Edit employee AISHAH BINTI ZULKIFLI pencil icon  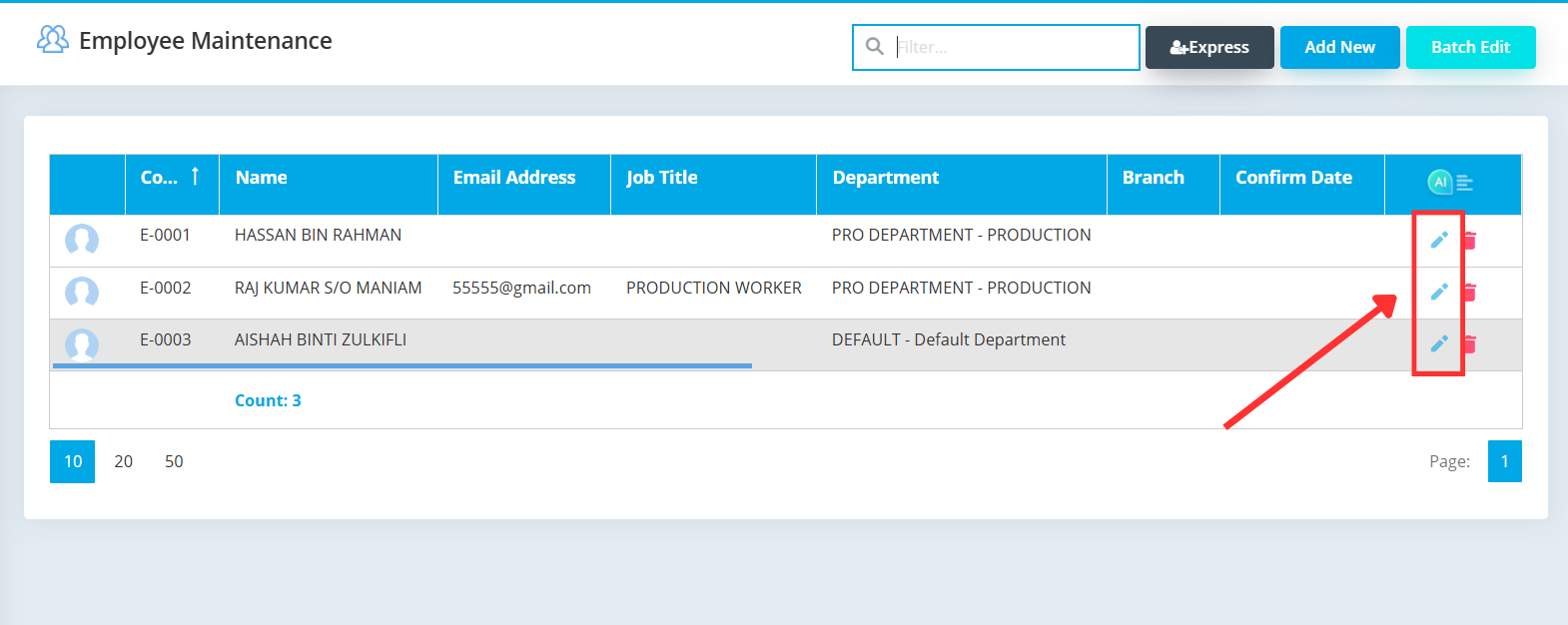point(1439,343)
